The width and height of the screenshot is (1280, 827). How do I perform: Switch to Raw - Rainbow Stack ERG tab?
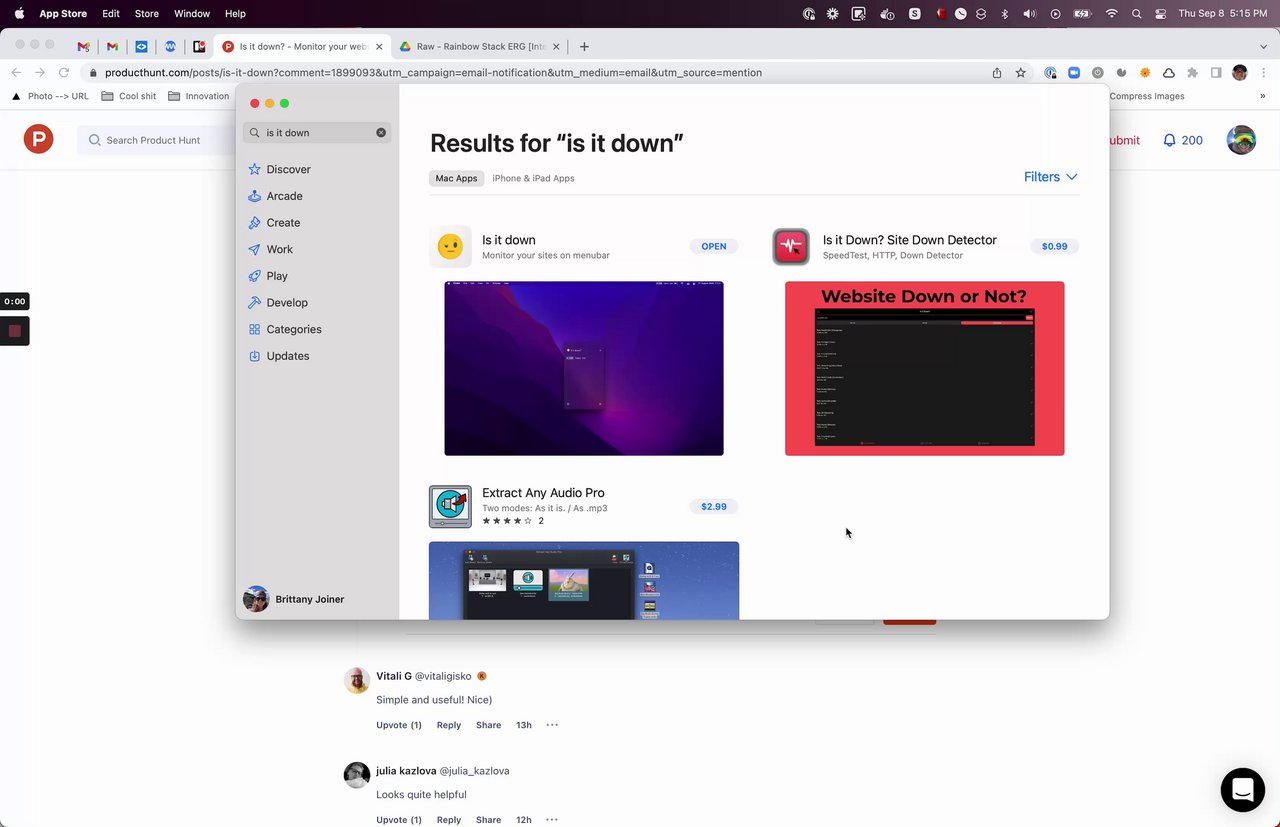click(x=481, y=46)
